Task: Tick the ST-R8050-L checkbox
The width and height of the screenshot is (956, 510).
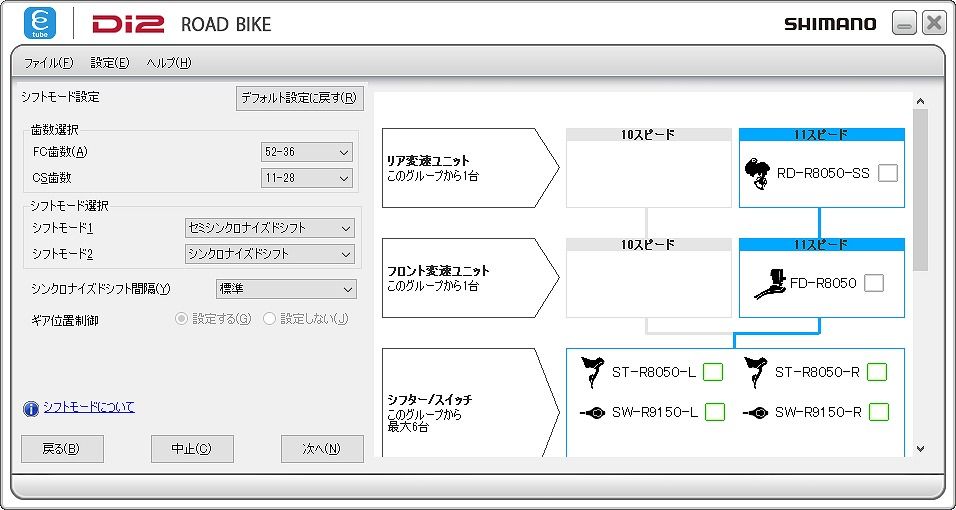Action: pos(713,372)
